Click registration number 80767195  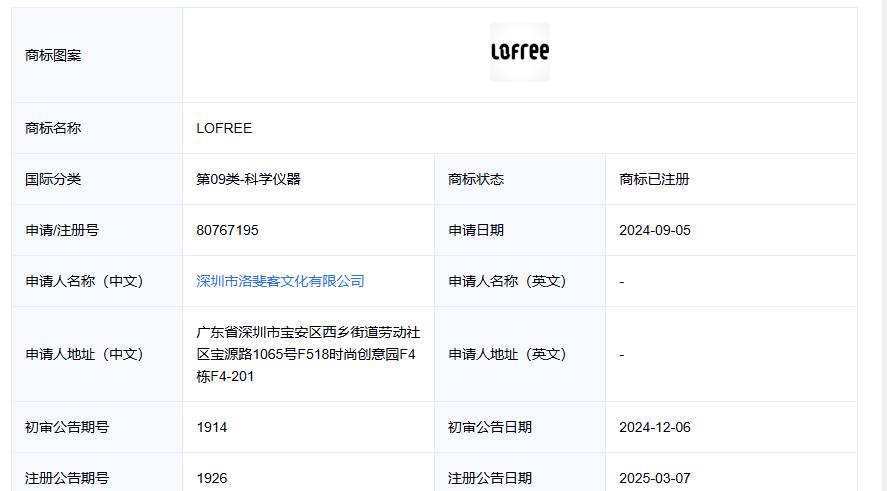point(227,230)
